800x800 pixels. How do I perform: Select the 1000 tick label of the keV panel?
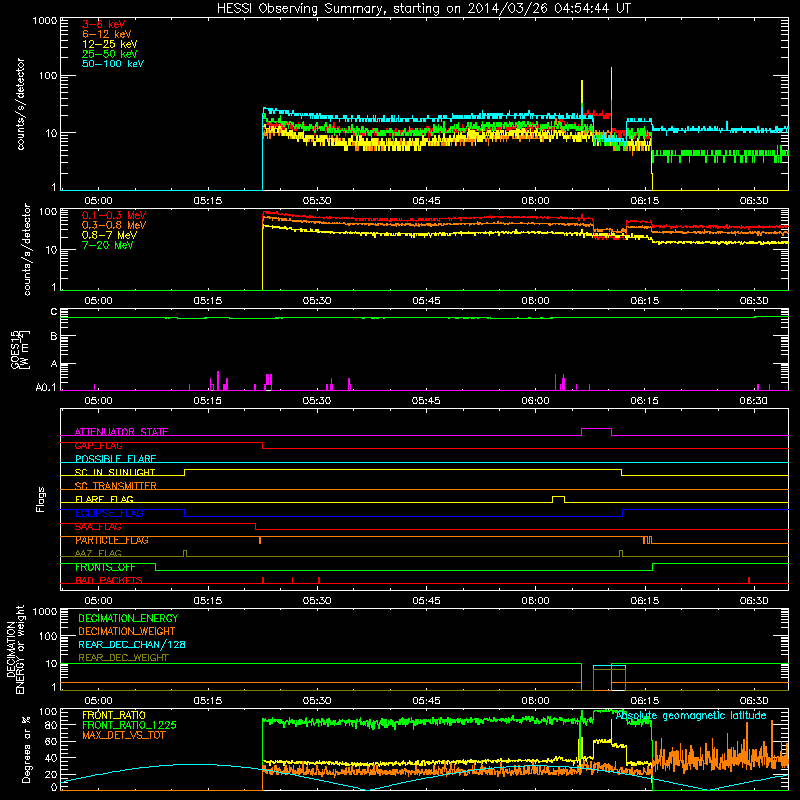(45, 21)
